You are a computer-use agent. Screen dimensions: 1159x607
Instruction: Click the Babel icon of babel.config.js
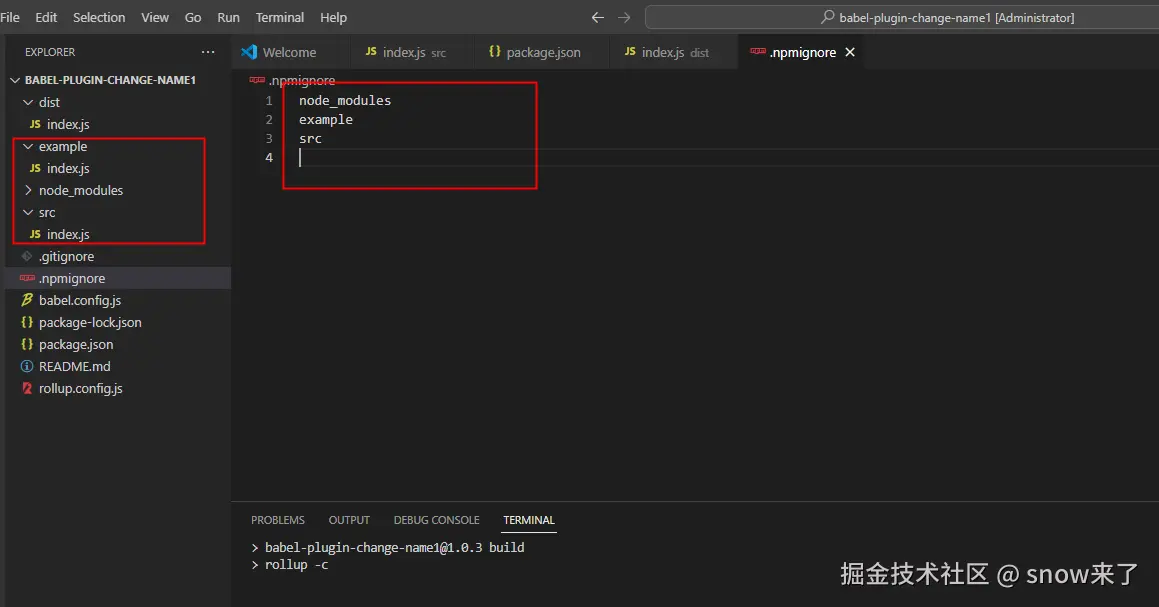pyautogui.click(x=27, y=299)
